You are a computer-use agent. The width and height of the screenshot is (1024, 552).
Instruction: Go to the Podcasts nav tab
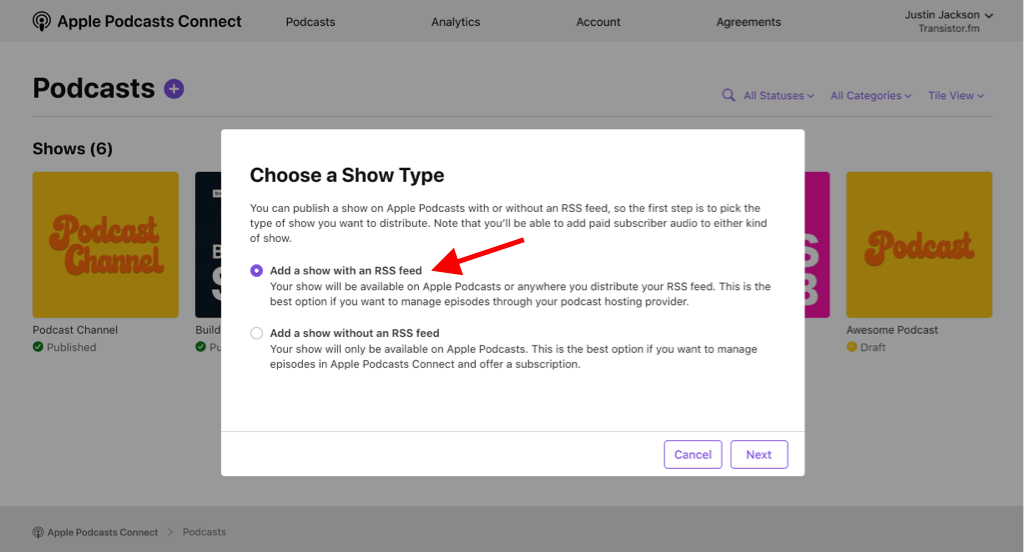coord(310,22)
